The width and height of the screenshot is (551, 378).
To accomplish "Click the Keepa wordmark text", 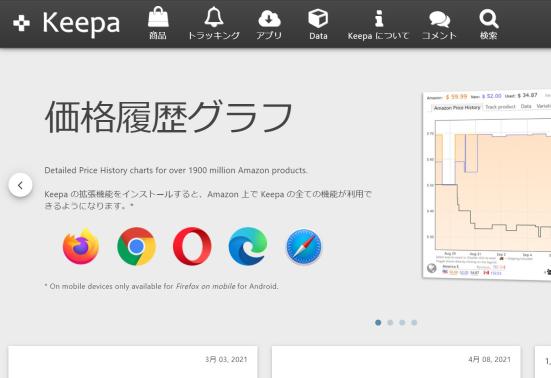I will tap(81, 23).
